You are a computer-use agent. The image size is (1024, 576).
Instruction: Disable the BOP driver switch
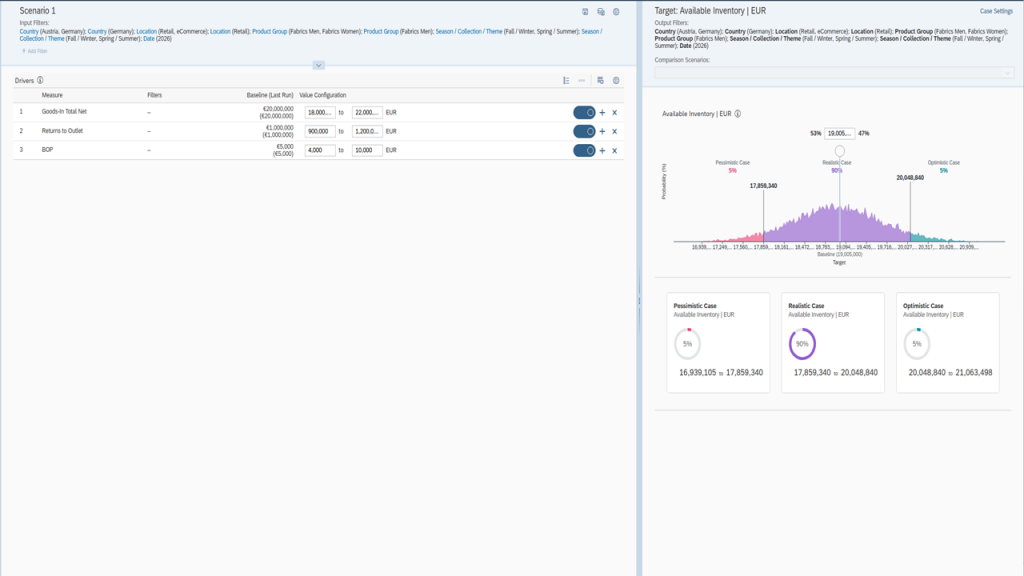tap(584, 150)
